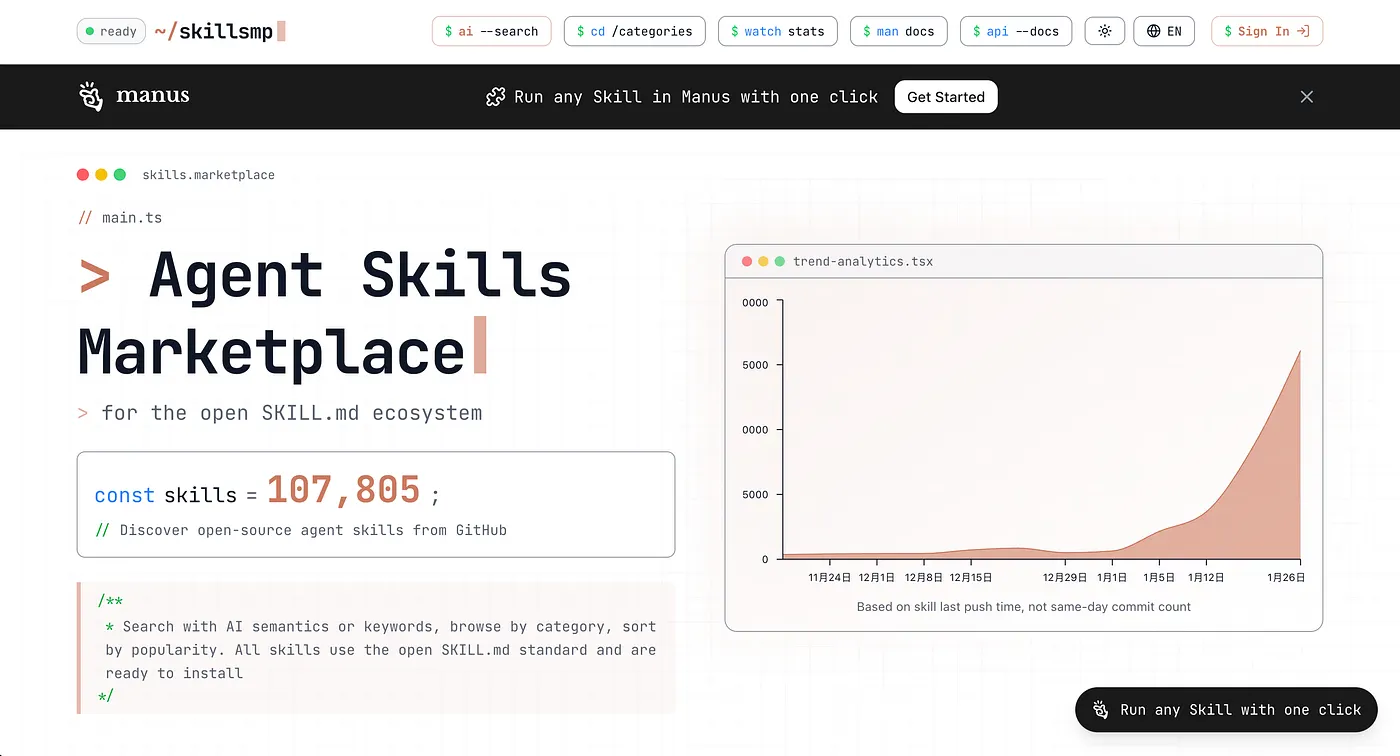Click the hand icon in floating pill
The height and width of the screenshot is (756, 1400).
point(1101,709)
